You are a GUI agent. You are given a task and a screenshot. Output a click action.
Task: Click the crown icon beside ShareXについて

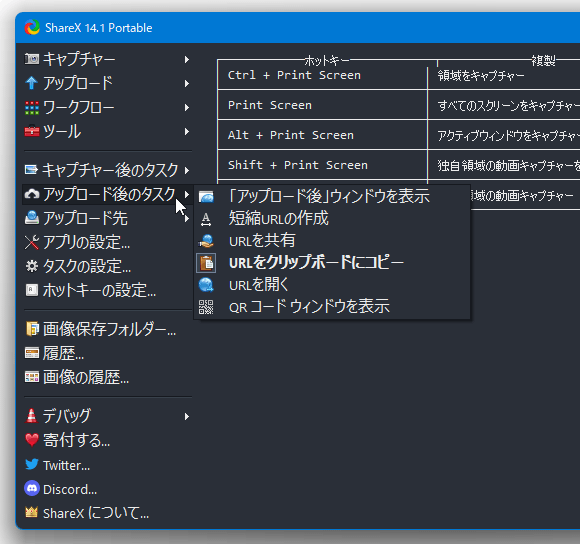click(x=31, y=512)
